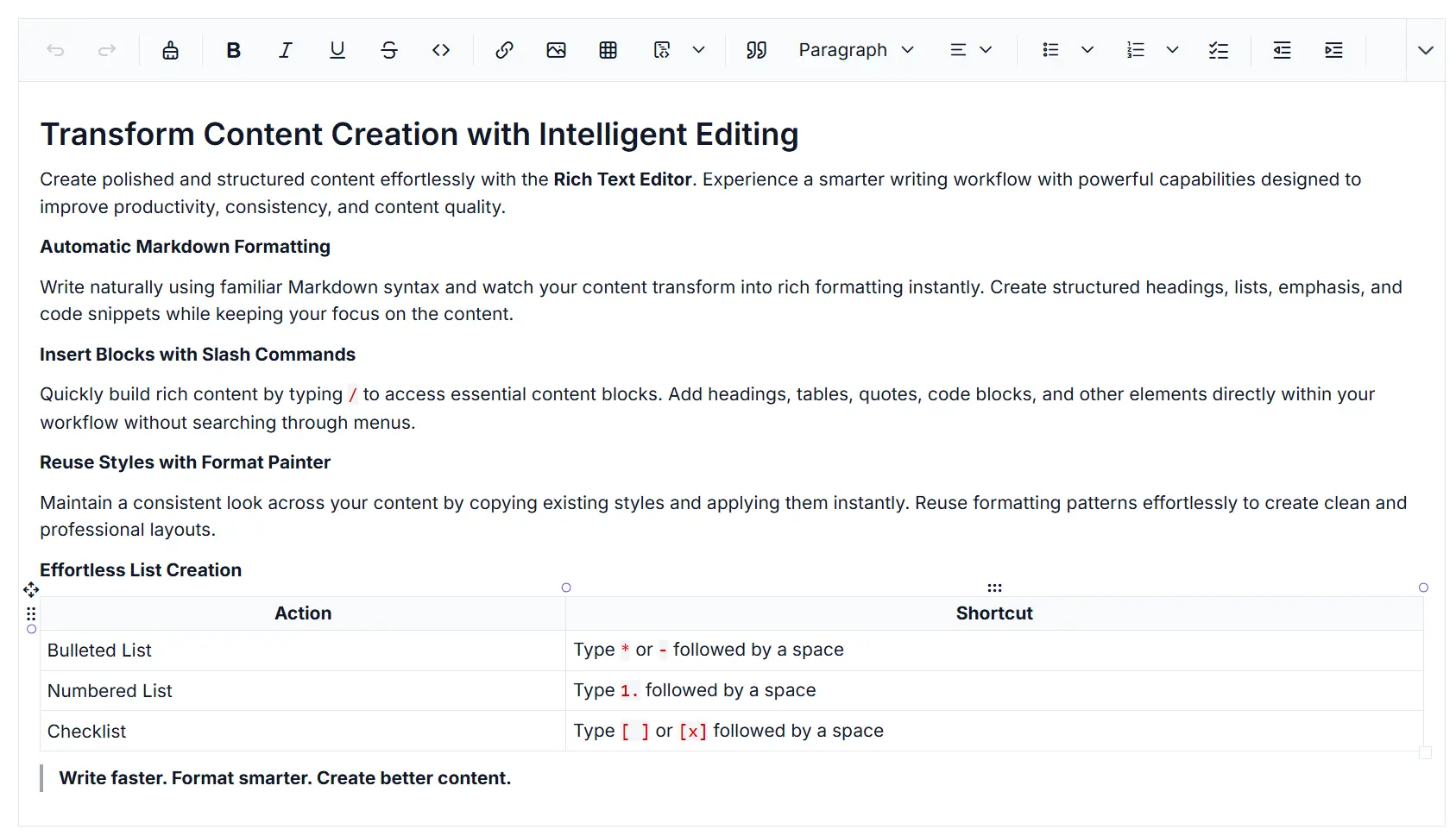Select the header row drag handle
Viewport: 1456px width, 836px height.
tap(31, 613)
